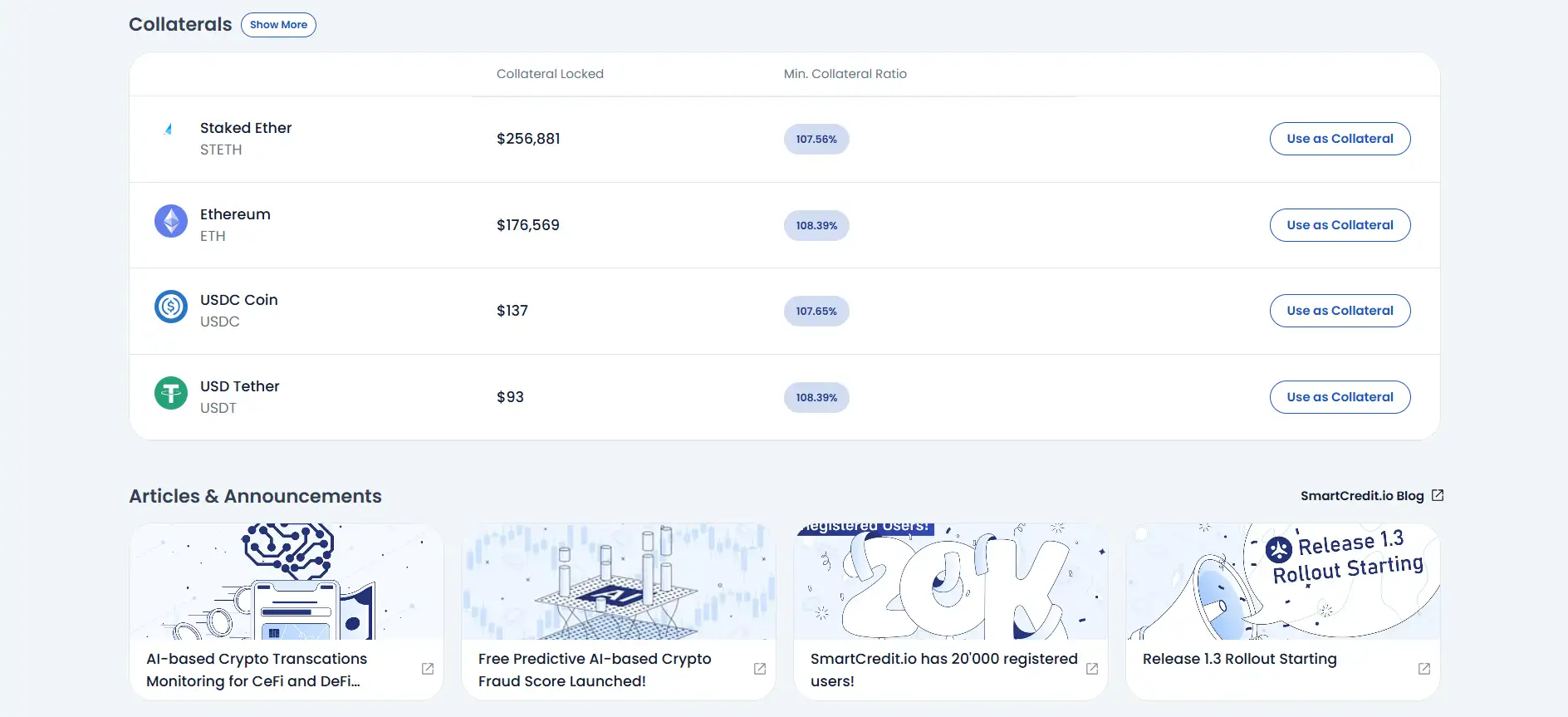The image size is (1568, 717).
Task: Use Staked Ether as collateral
Action: point(1340,139)
